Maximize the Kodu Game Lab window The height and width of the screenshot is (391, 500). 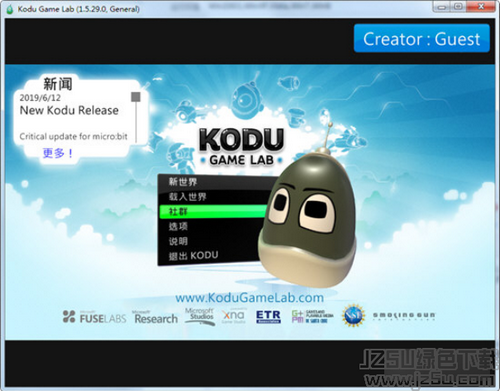coord(458,7)
